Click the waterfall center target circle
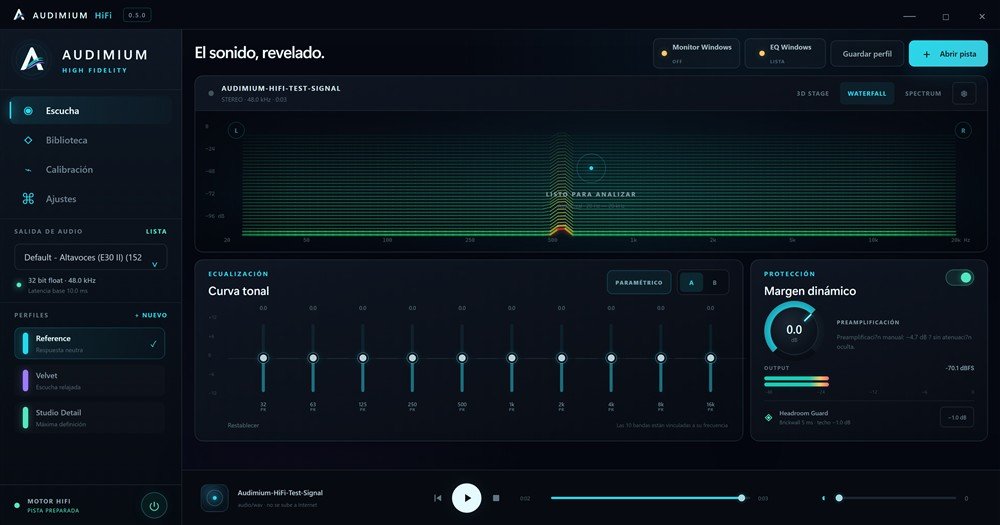This screenshot has height=525, width=1000. coord(591,168)
